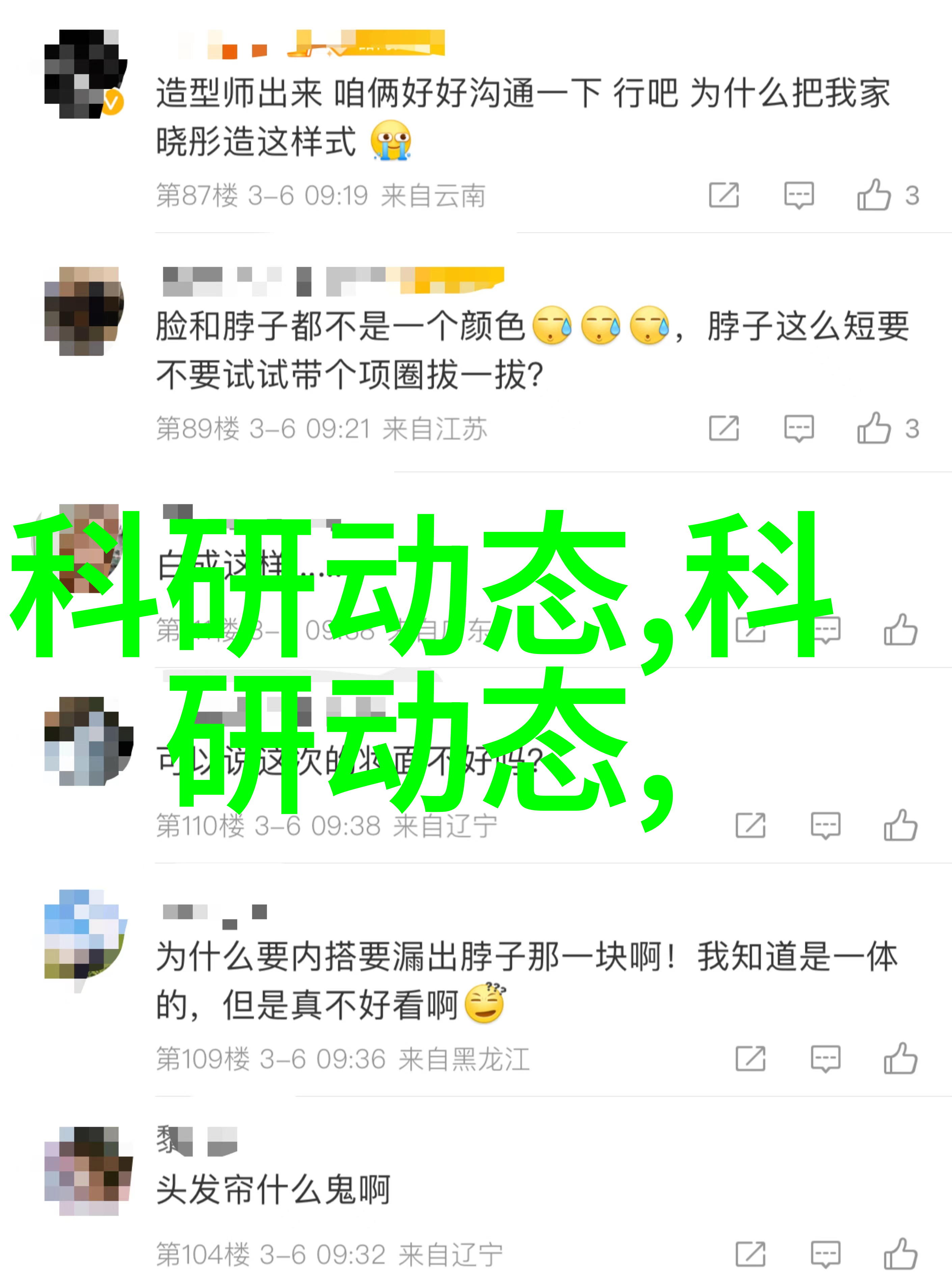Open reply on the 第89楼 comment
Screen dimensions: 952x1288
(x=799, y=428)
